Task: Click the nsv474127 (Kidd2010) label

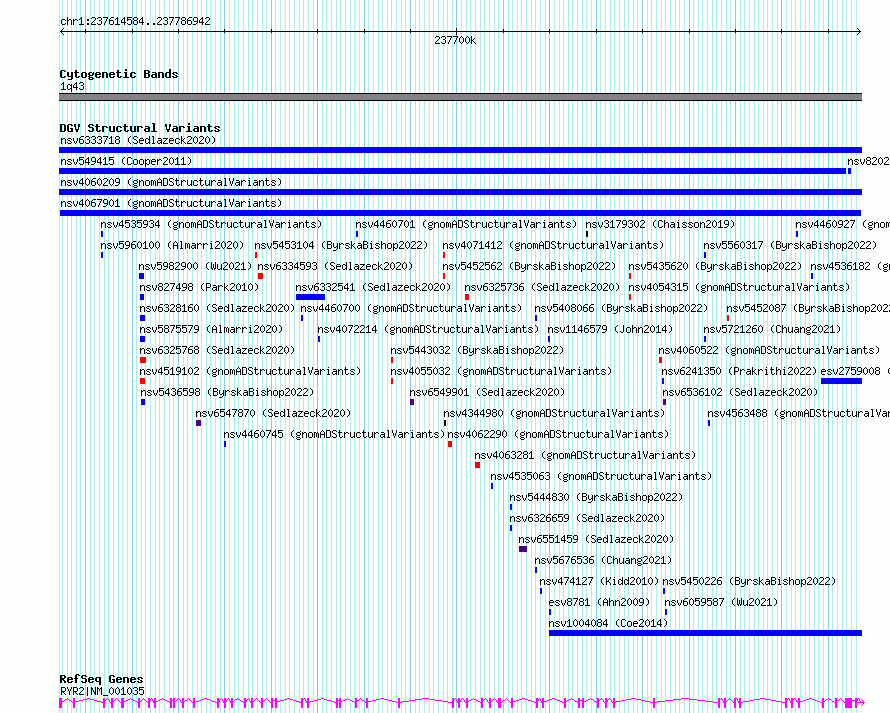Action: pyautogui.click(x=599, y=581)
